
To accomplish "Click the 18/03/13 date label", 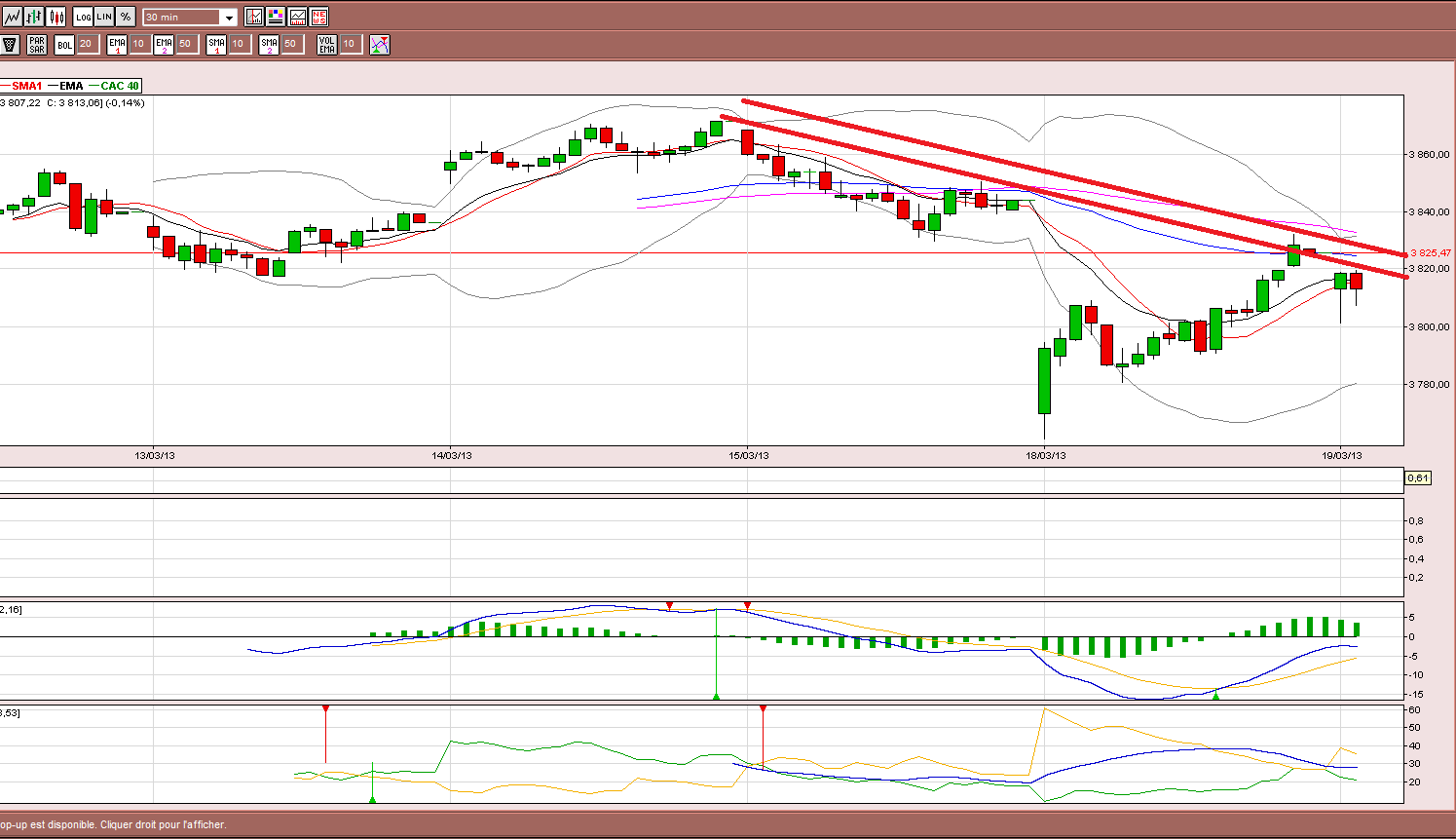I will 1046,455.
